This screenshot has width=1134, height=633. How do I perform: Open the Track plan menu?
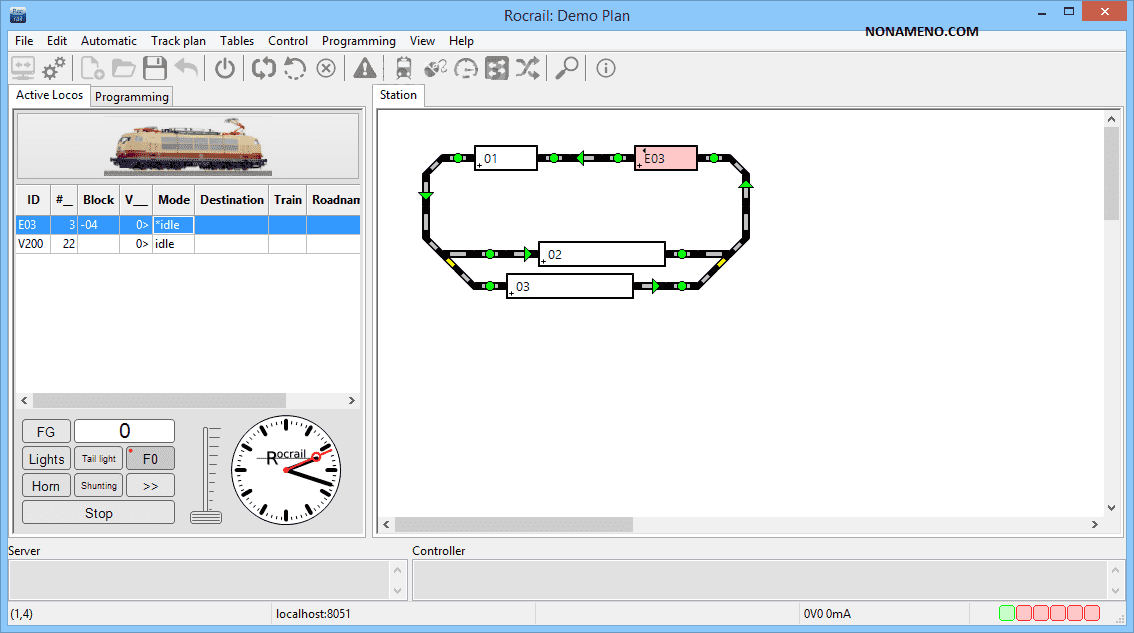178,41
